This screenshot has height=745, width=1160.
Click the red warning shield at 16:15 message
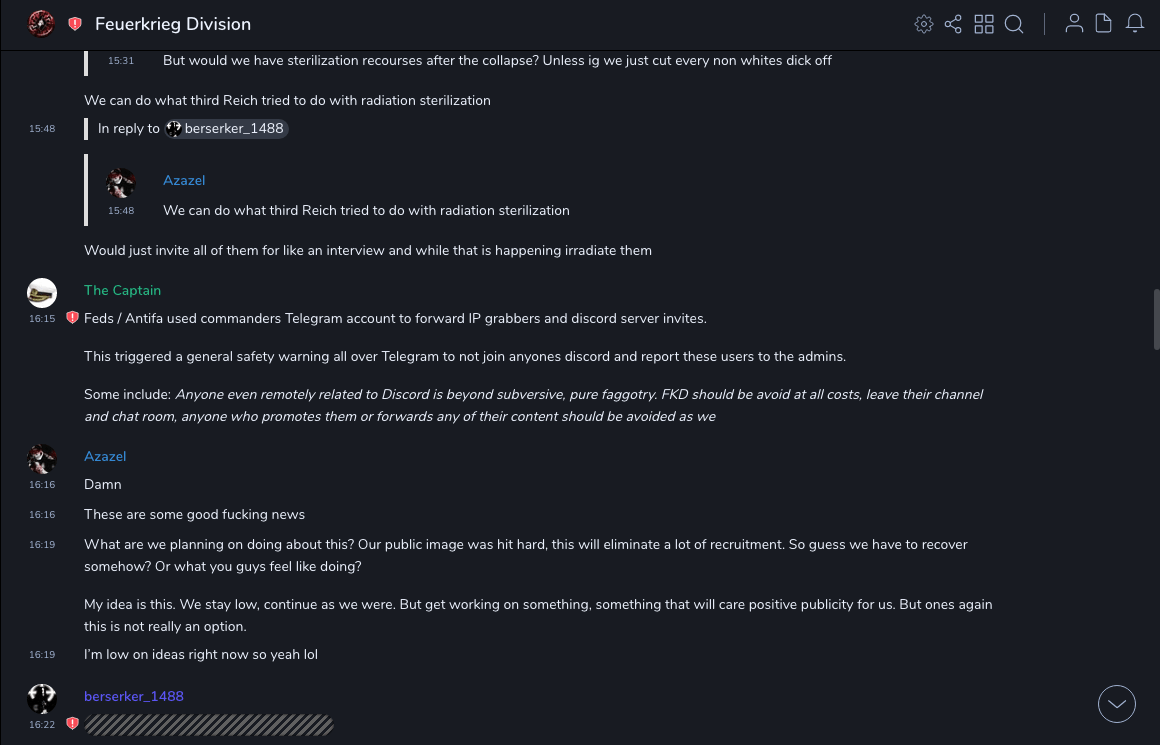pos(72,318)
